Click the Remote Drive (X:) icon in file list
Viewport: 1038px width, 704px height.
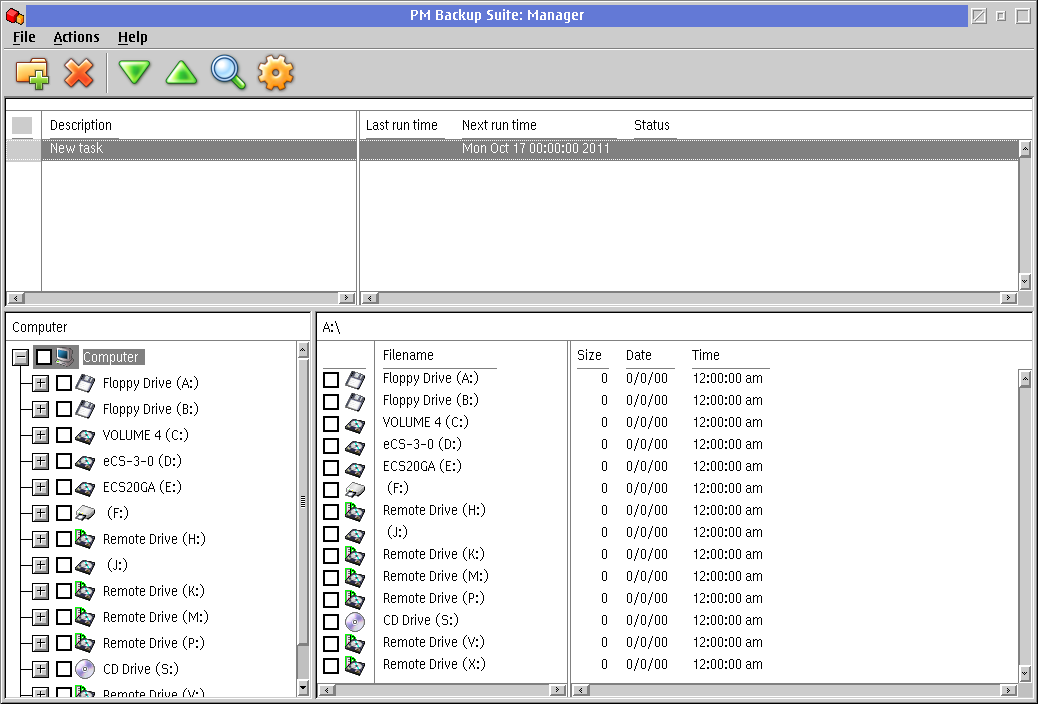[x=355, y=665]
